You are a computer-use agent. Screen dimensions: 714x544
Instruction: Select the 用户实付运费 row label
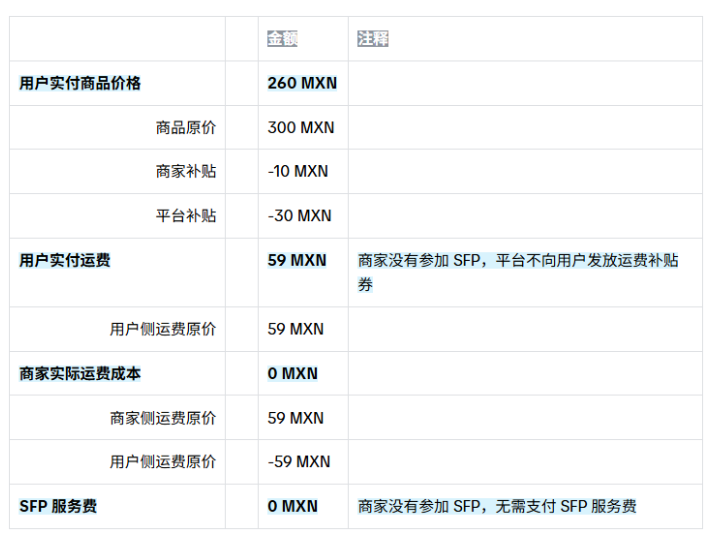[x=65, y=261]
